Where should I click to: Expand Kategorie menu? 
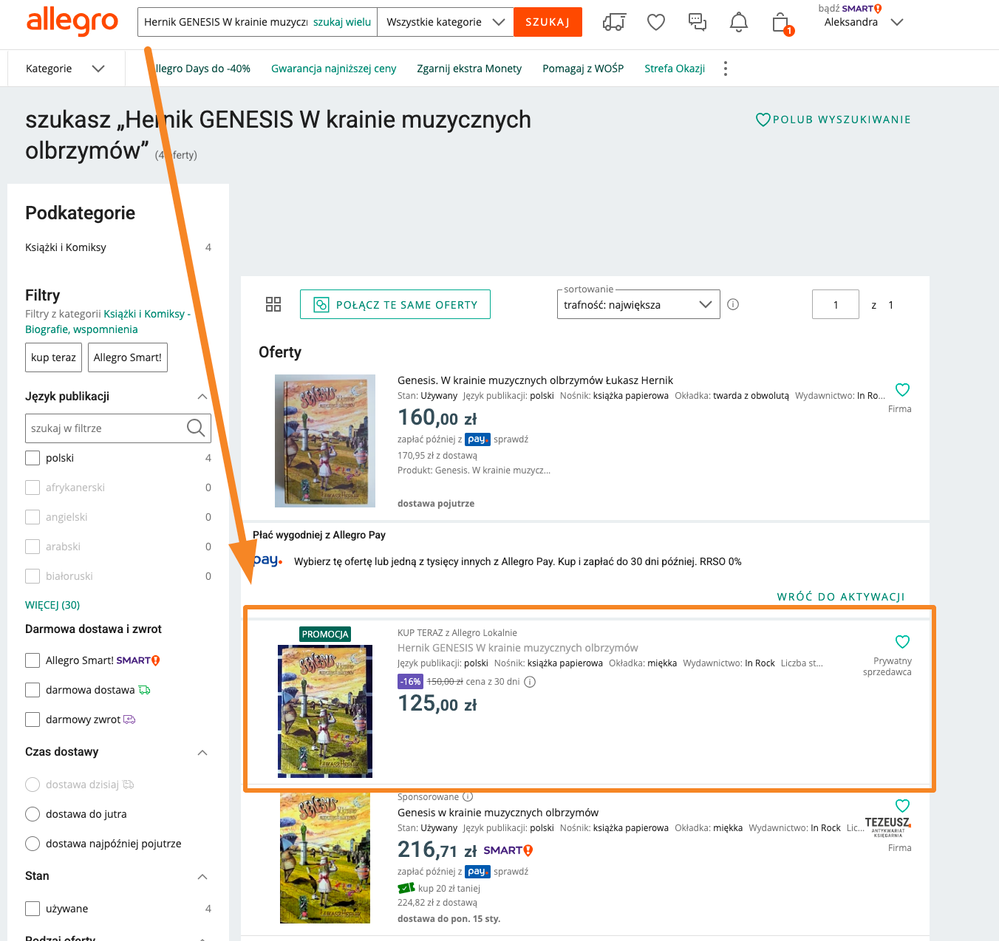tap(64, 69)
